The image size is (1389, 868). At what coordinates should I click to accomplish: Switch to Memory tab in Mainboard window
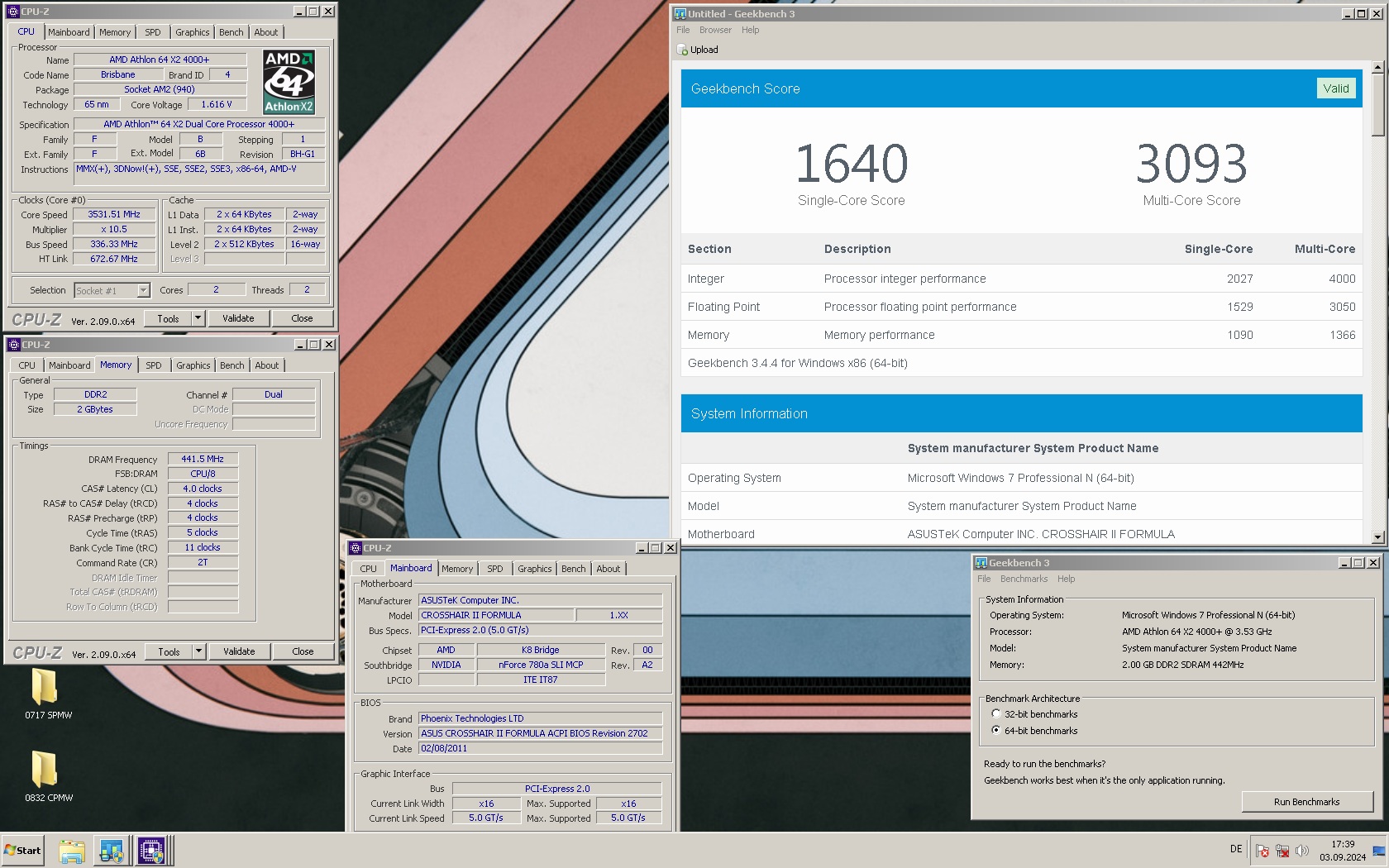tap(457, 569)
